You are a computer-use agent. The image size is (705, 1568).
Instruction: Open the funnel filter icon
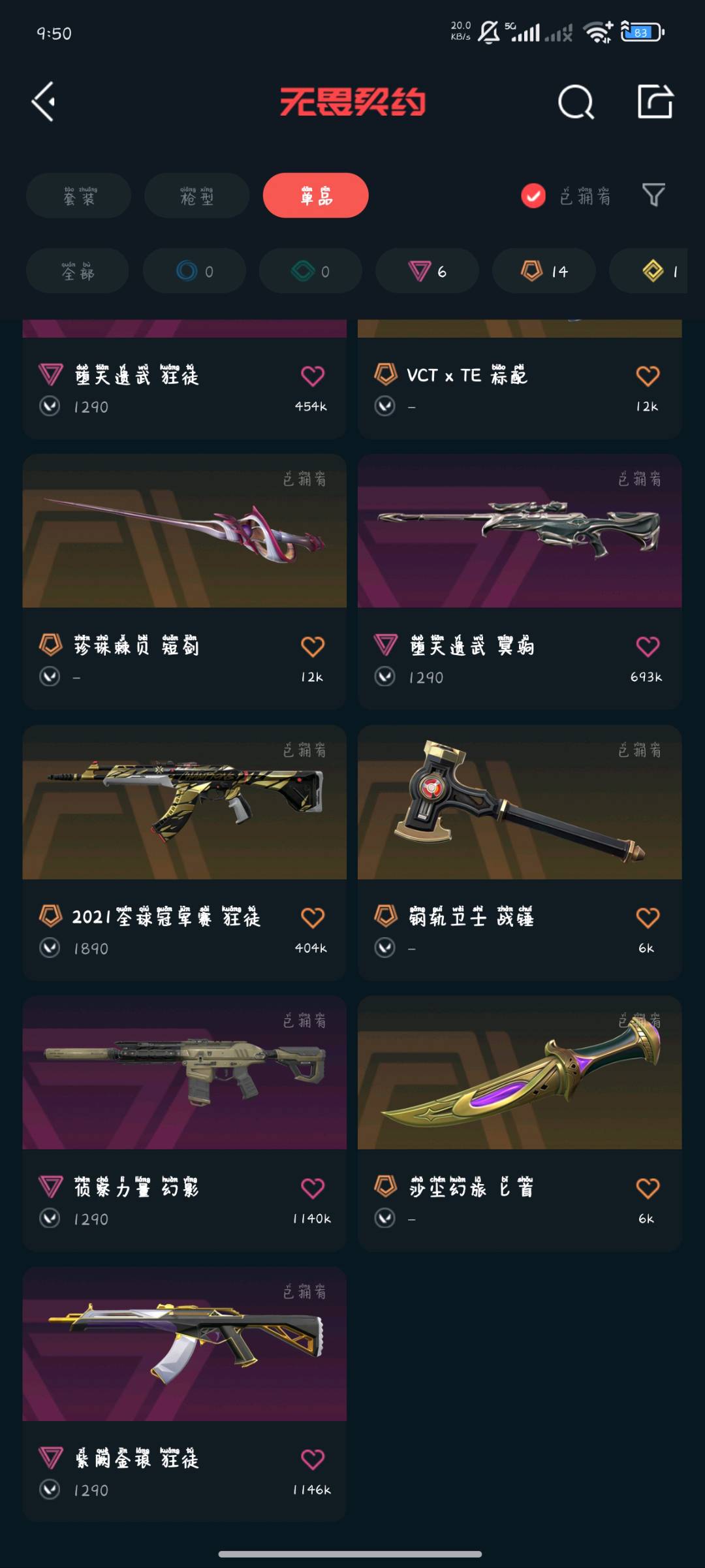tap(653, 195)
